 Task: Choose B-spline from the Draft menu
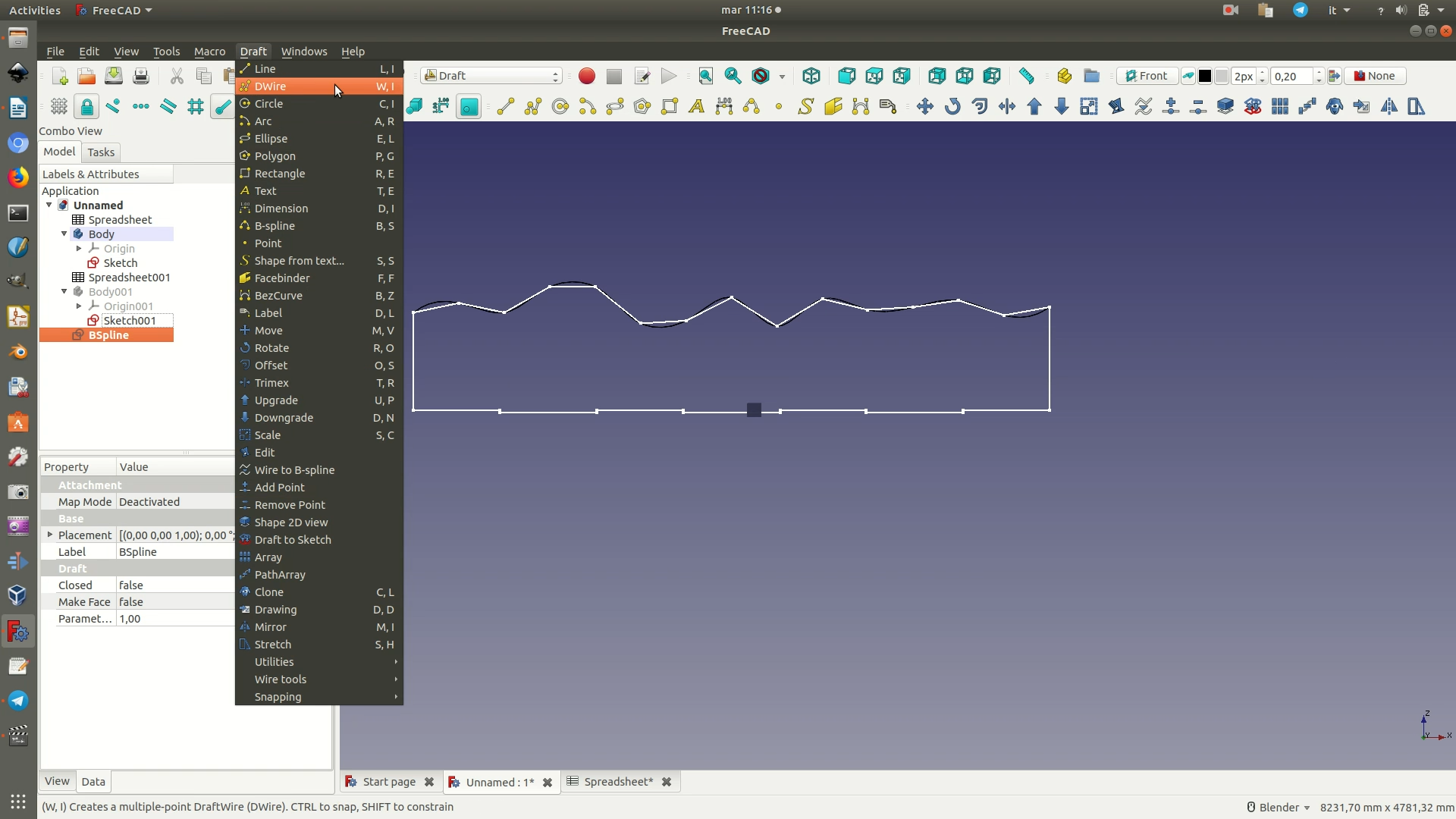click(319, 226)
